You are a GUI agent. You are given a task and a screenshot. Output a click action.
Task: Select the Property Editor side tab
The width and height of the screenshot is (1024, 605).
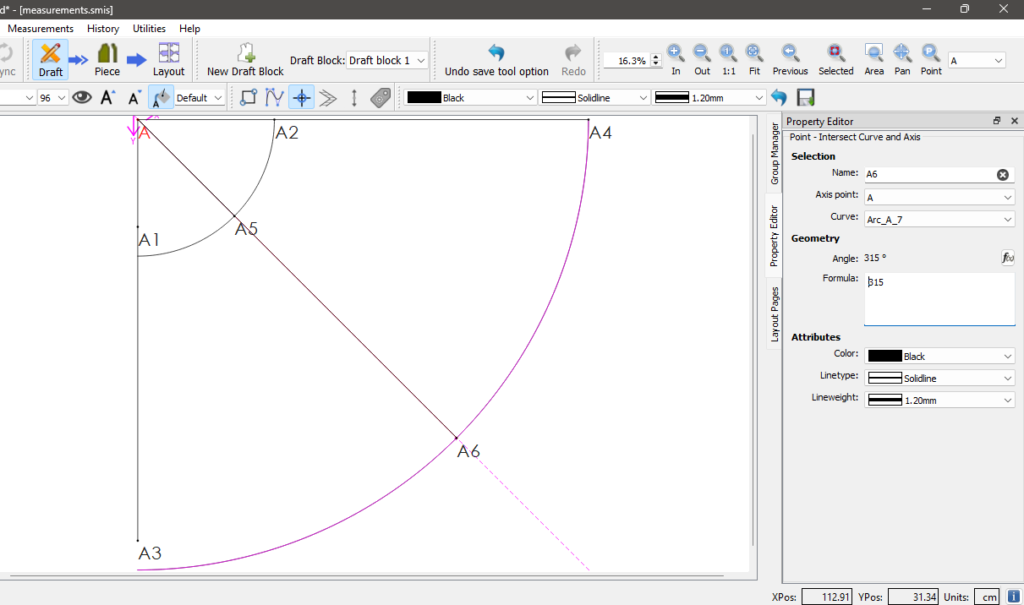tap(774, 236)
